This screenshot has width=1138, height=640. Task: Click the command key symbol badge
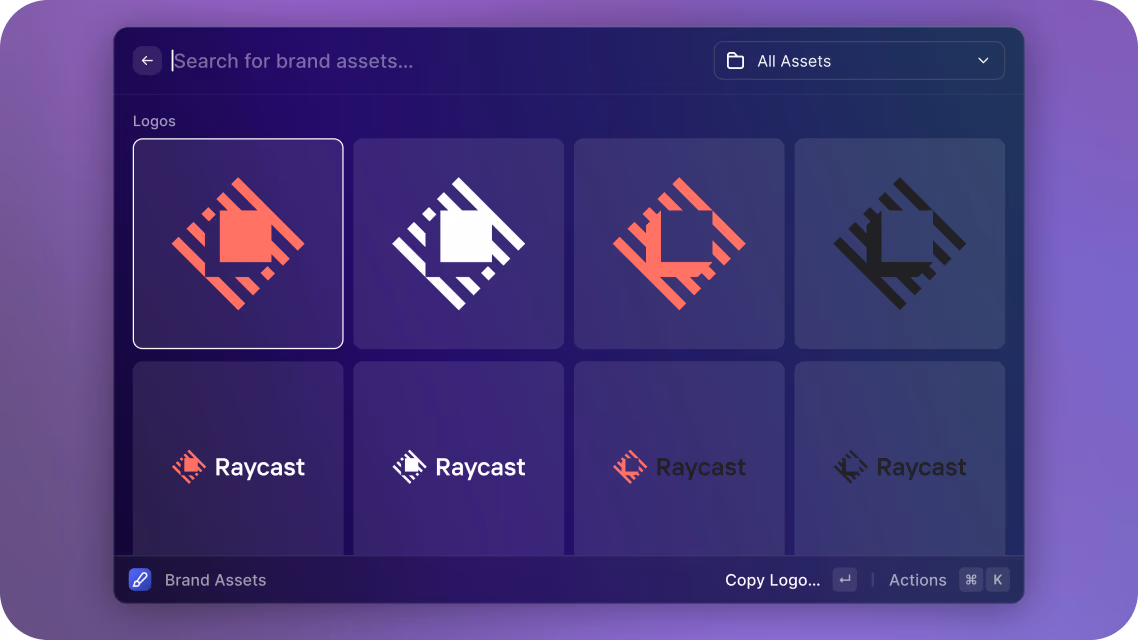(971, 580)
